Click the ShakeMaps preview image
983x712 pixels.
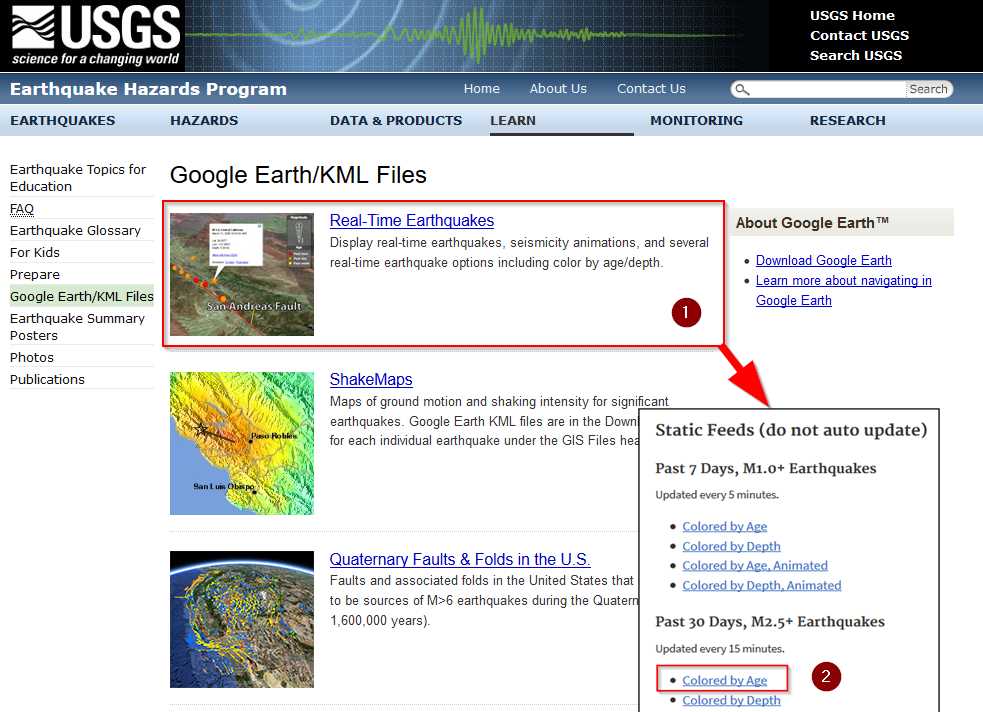click(241, 443)
